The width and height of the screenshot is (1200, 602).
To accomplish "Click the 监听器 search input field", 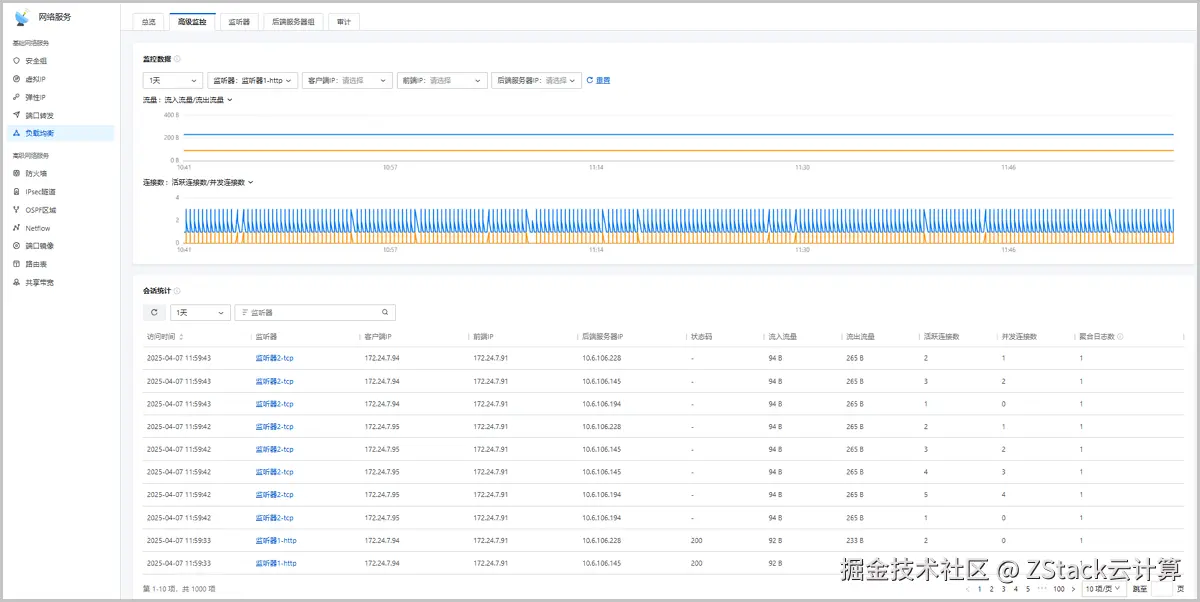I will coord(315,313).
